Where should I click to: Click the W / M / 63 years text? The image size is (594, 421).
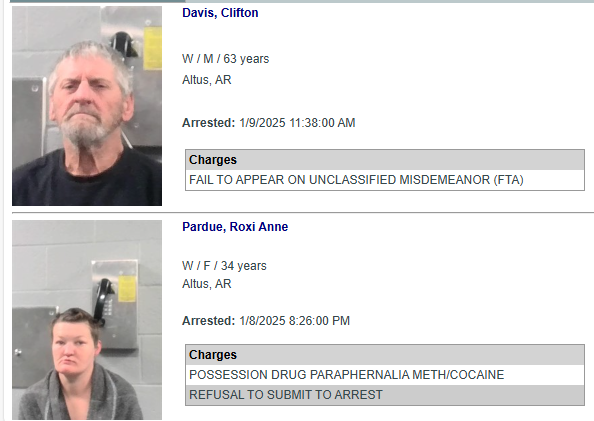pos(225,59)
